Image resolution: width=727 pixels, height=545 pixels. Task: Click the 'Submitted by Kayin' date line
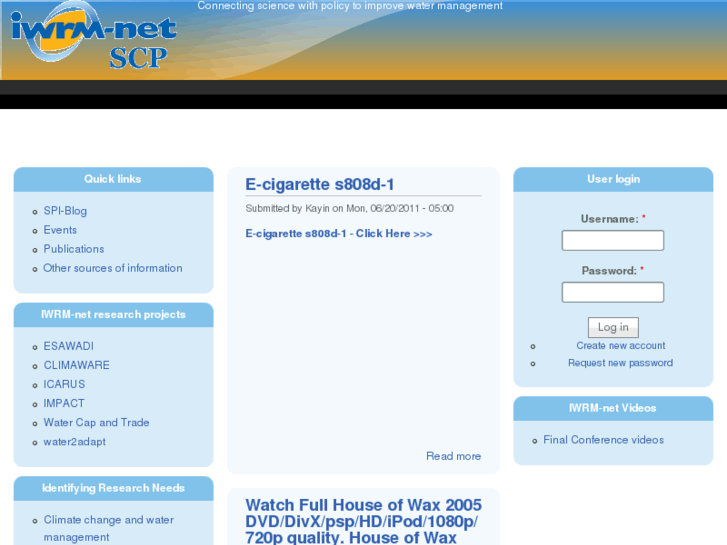point(349,208)
